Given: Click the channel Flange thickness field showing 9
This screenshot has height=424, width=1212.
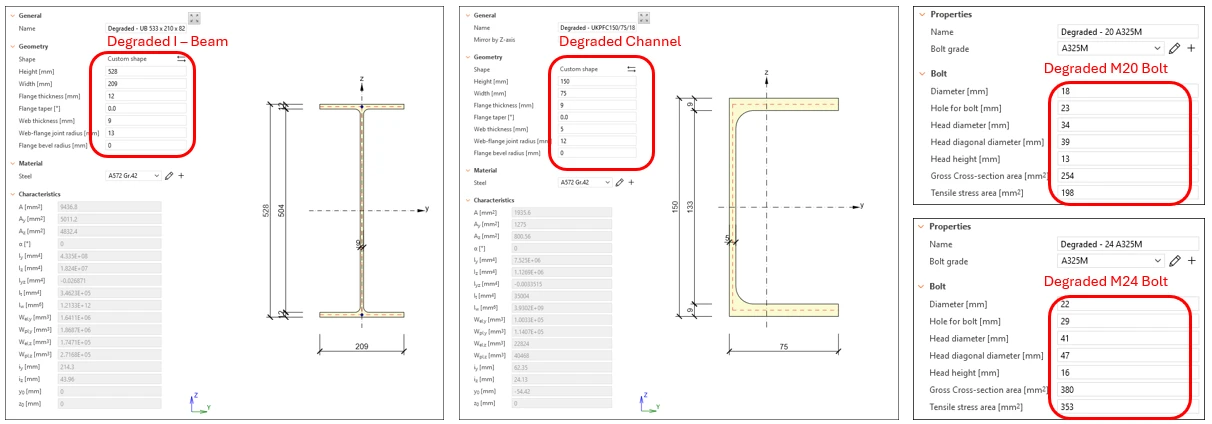Looking at the screenshot, I should (x=597, y=105).
